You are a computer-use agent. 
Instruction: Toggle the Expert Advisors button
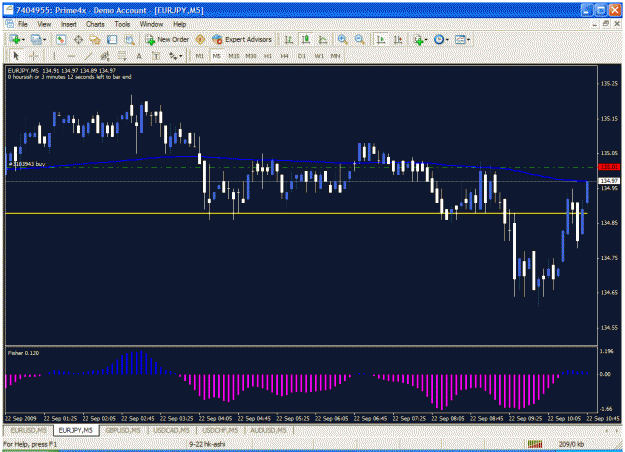pos(242,39)
